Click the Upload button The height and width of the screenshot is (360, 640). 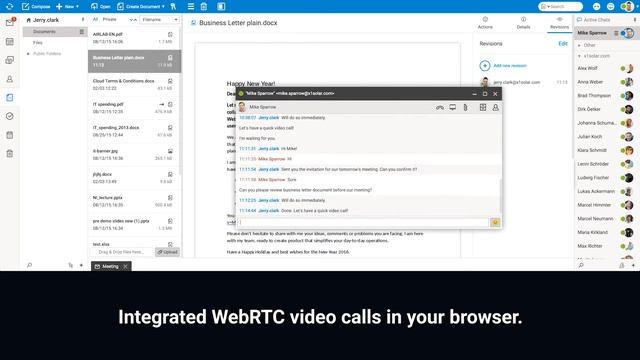167,252
